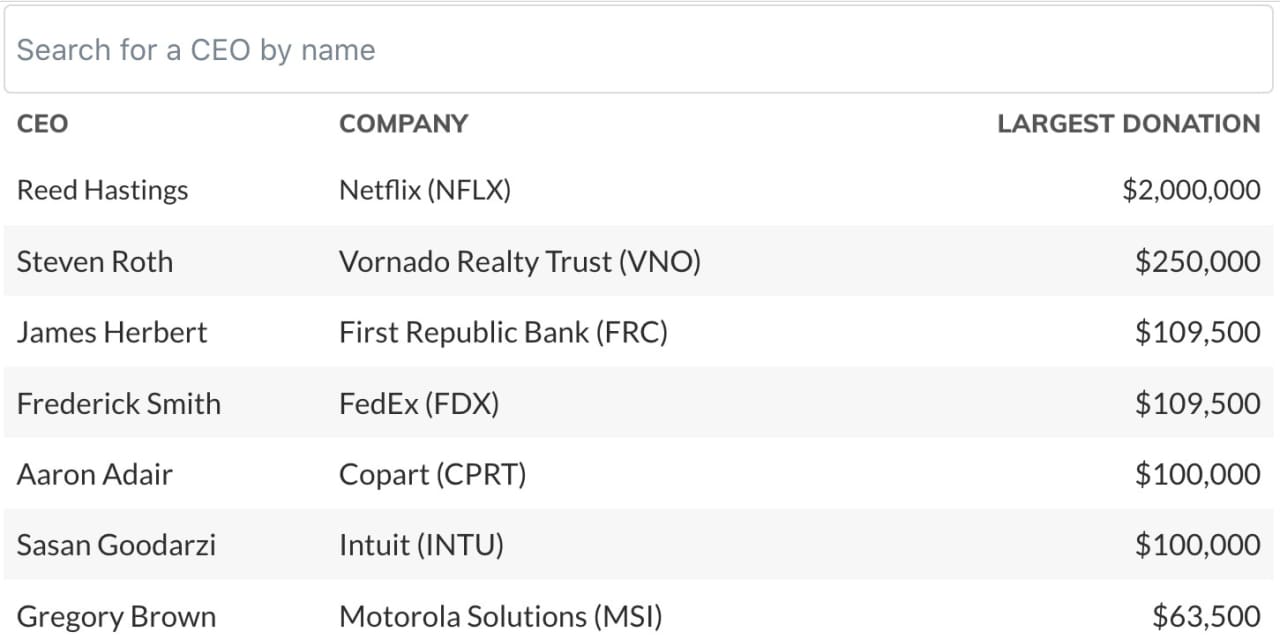Sort by the COMPANY column header
Screen dimensions: 1280x640
(403, 124)
